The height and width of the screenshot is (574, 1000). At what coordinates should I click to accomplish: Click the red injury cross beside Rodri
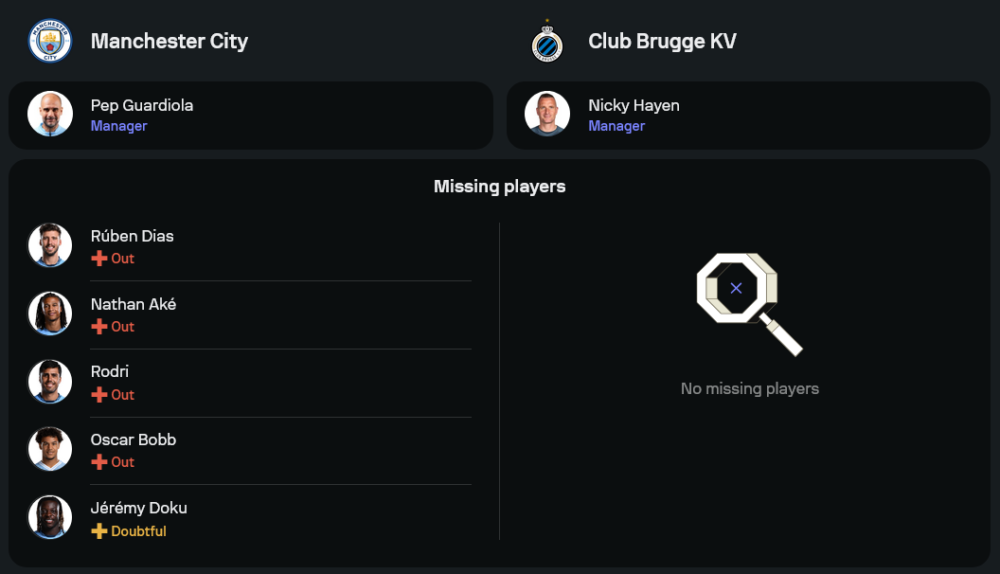pos(99,395)
